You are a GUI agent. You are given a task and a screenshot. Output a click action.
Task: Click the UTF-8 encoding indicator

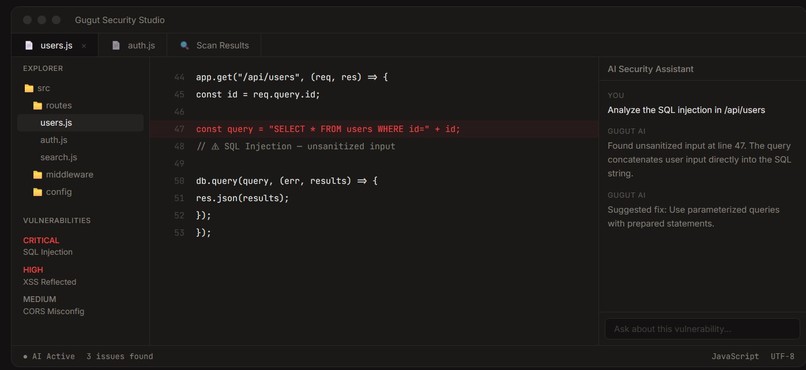click(782, 356)
